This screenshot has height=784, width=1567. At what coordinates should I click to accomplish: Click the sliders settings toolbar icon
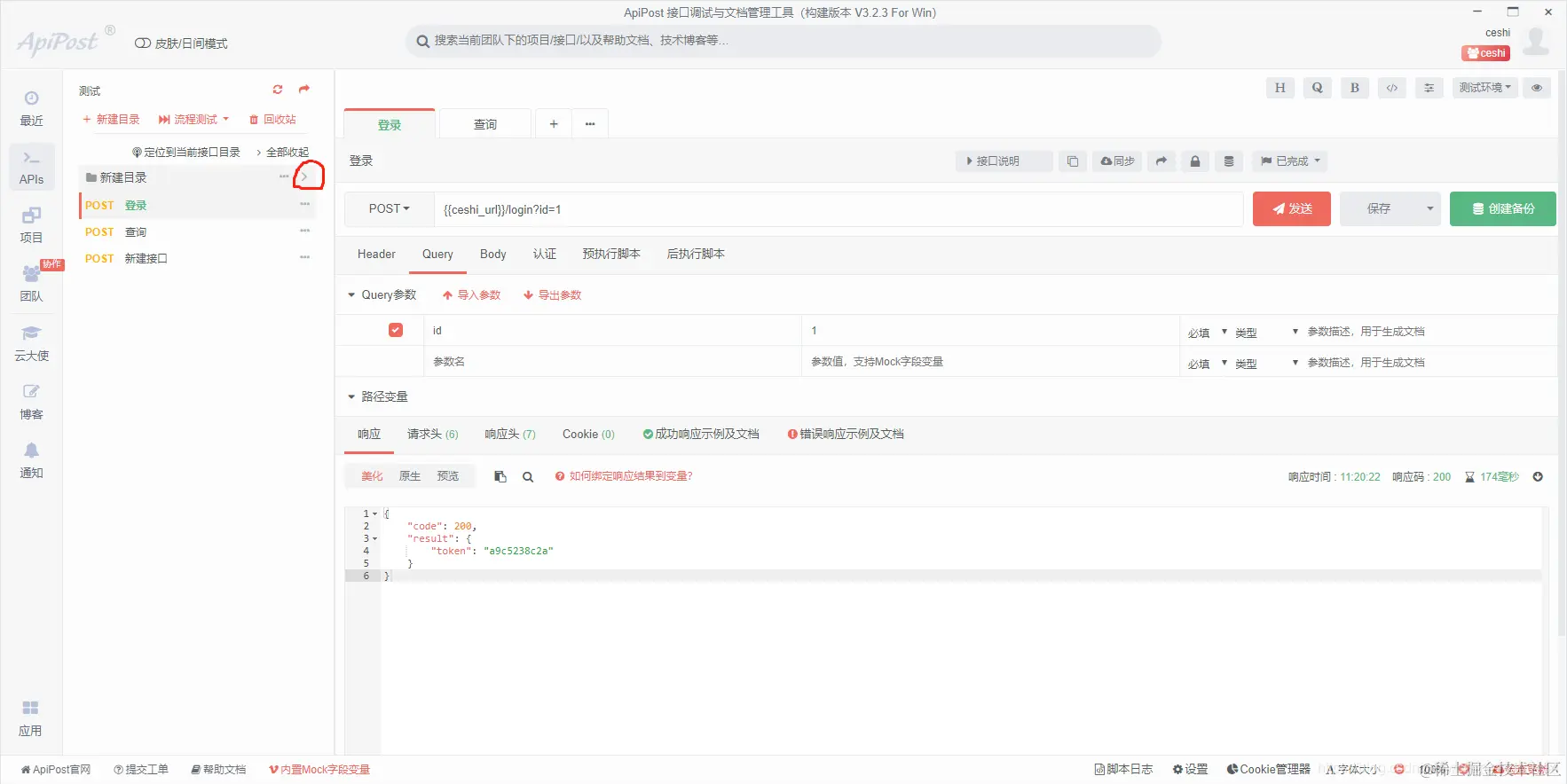(x=1429, y=88)
